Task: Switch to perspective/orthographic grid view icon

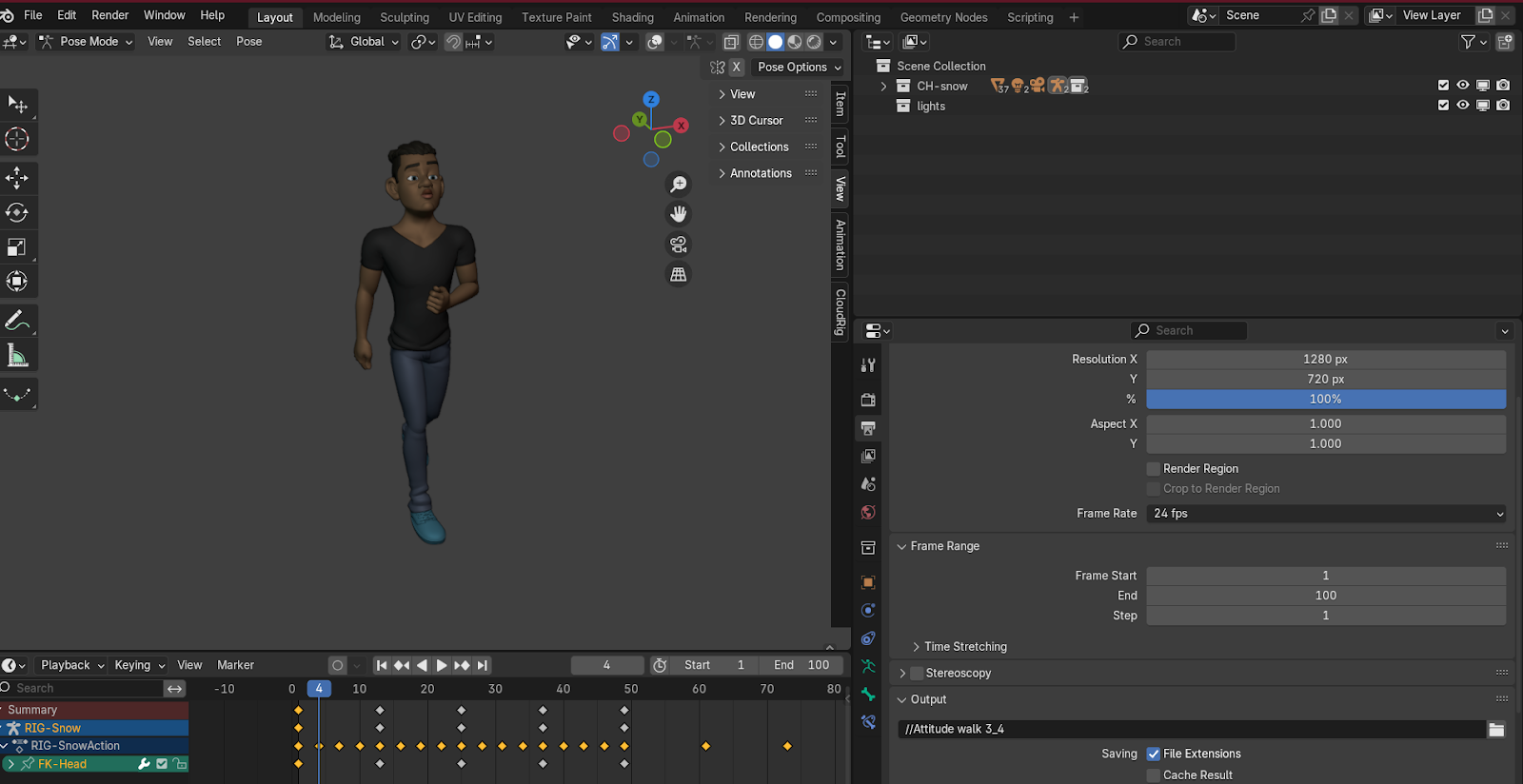Action: point(679,275)
